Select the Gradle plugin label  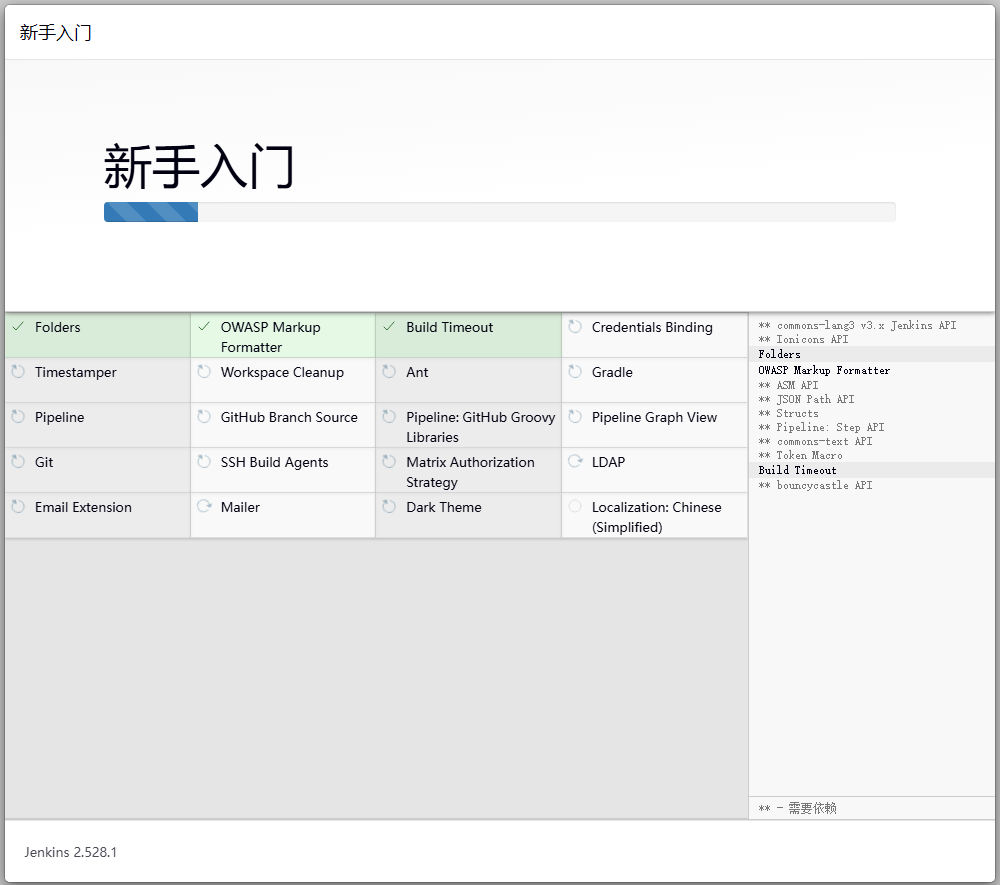[612, 372]
